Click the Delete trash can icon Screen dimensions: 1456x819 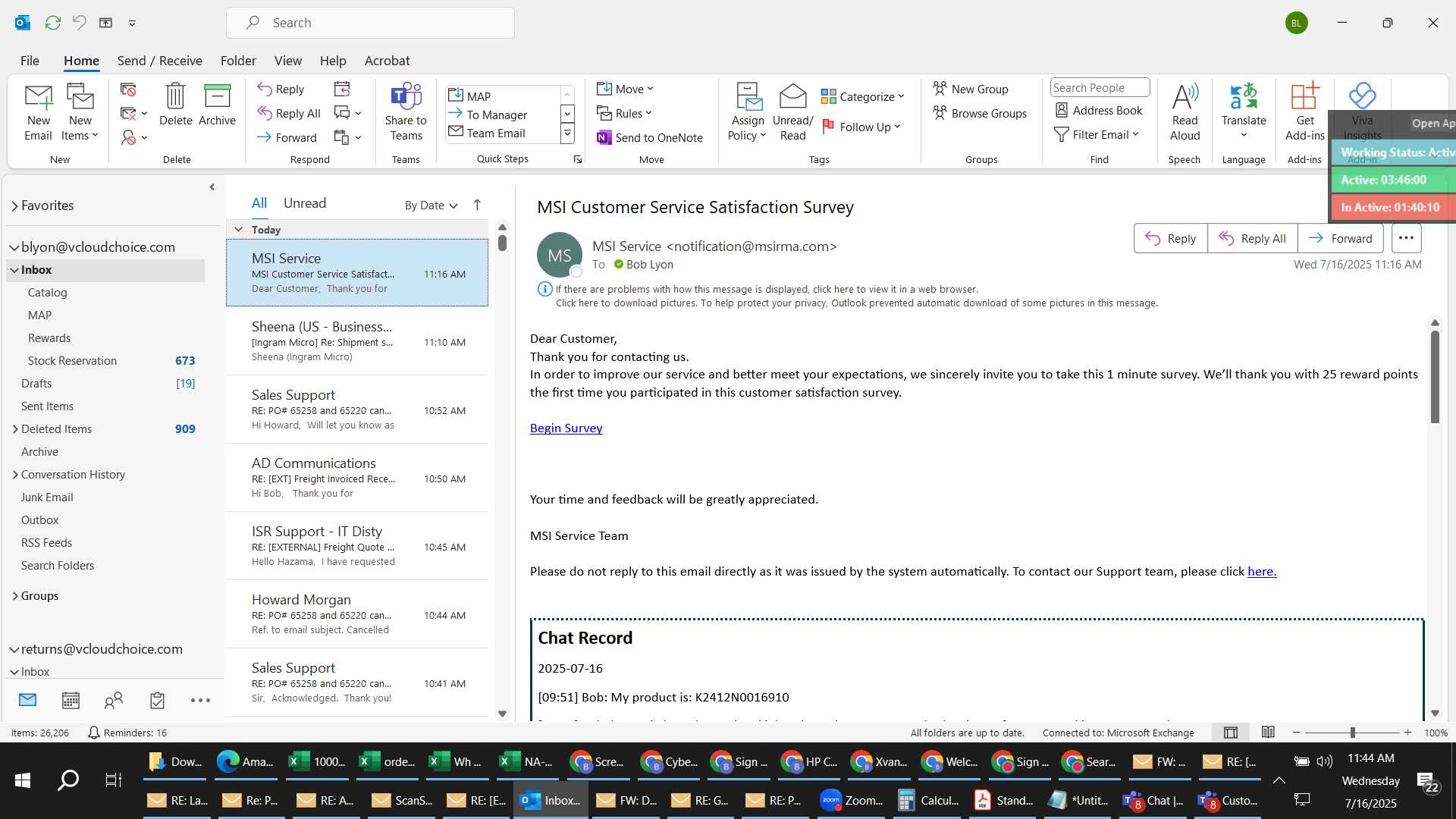(175, 105)
